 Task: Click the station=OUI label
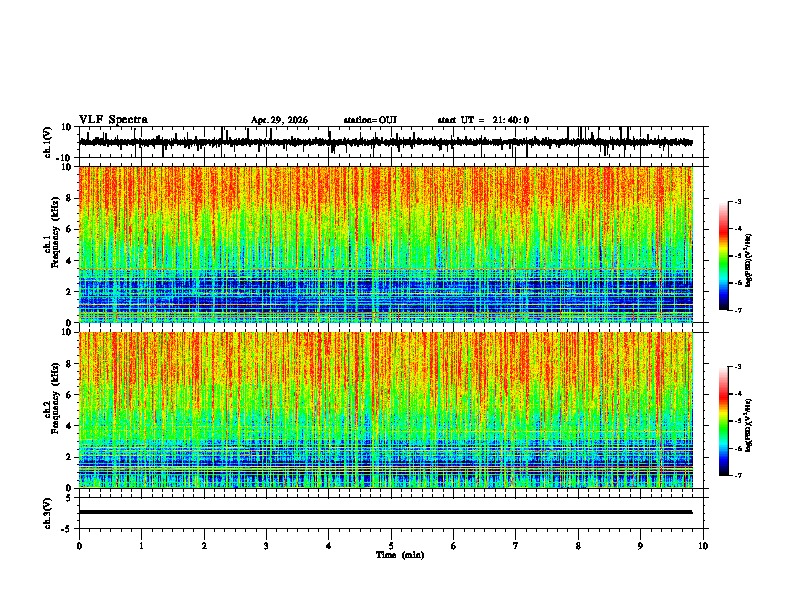click(370, 120)
